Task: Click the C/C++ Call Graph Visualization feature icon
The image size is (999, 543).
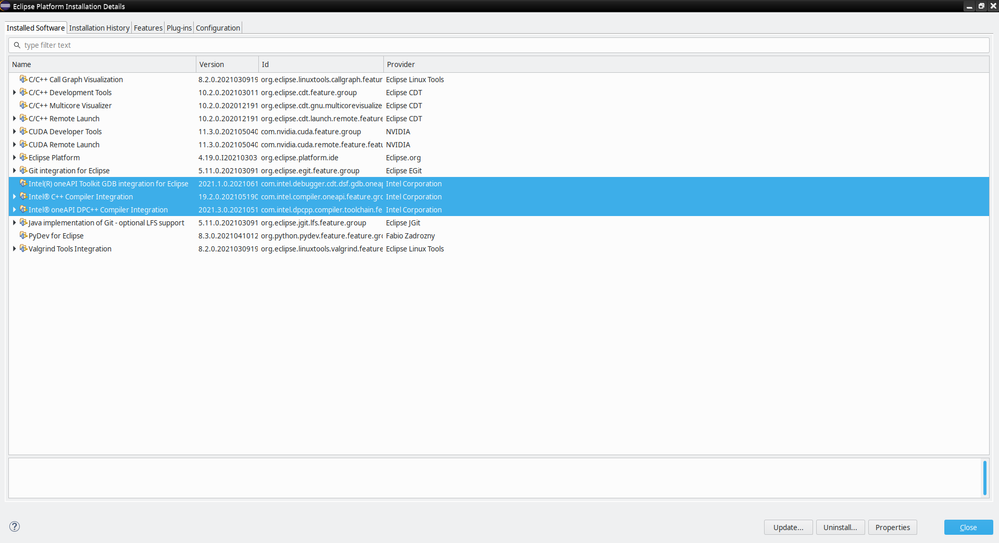Action: [x=23, y=80]
